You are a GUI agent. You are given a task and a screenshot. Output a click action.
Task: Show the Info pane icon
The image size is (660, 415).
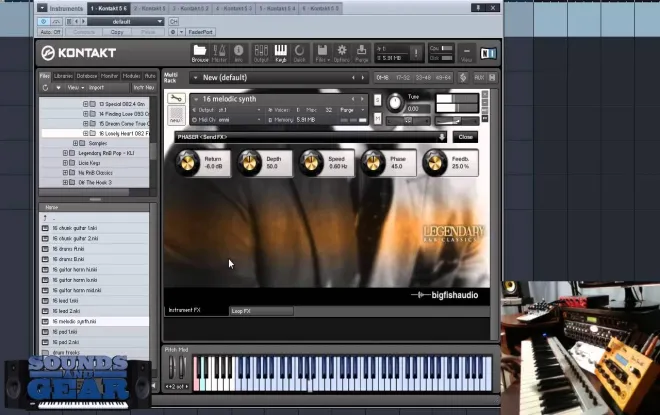[238, 53]
